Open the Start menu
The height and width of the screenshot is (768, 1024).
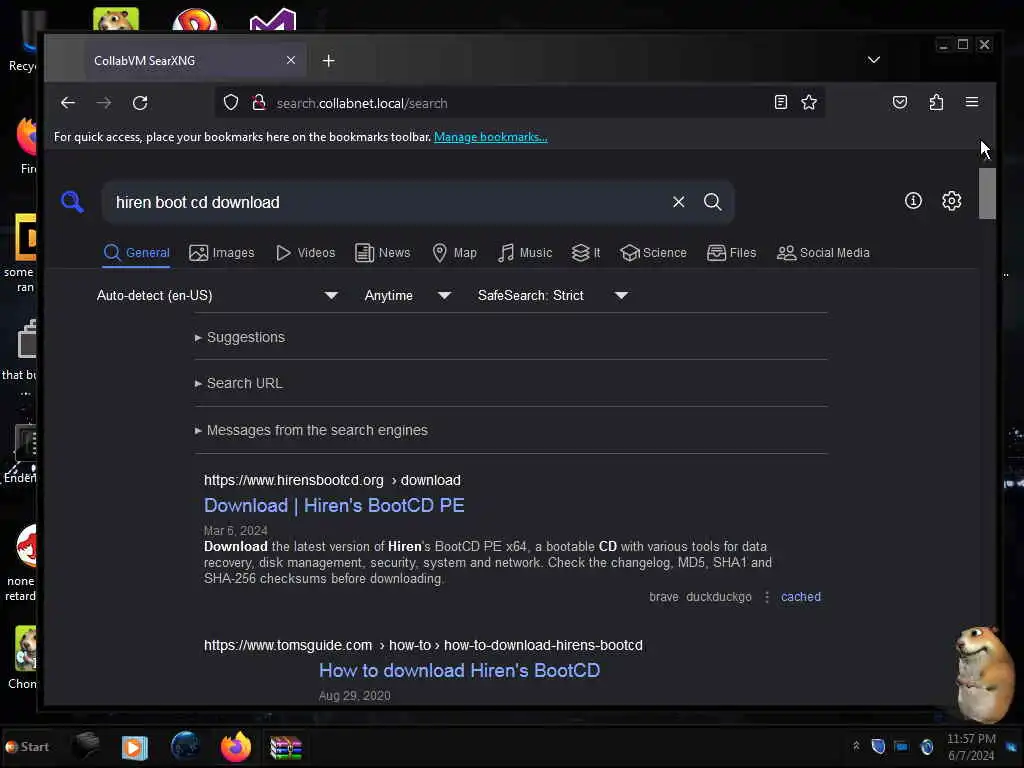pyautogui.click(x=27, y=746)
